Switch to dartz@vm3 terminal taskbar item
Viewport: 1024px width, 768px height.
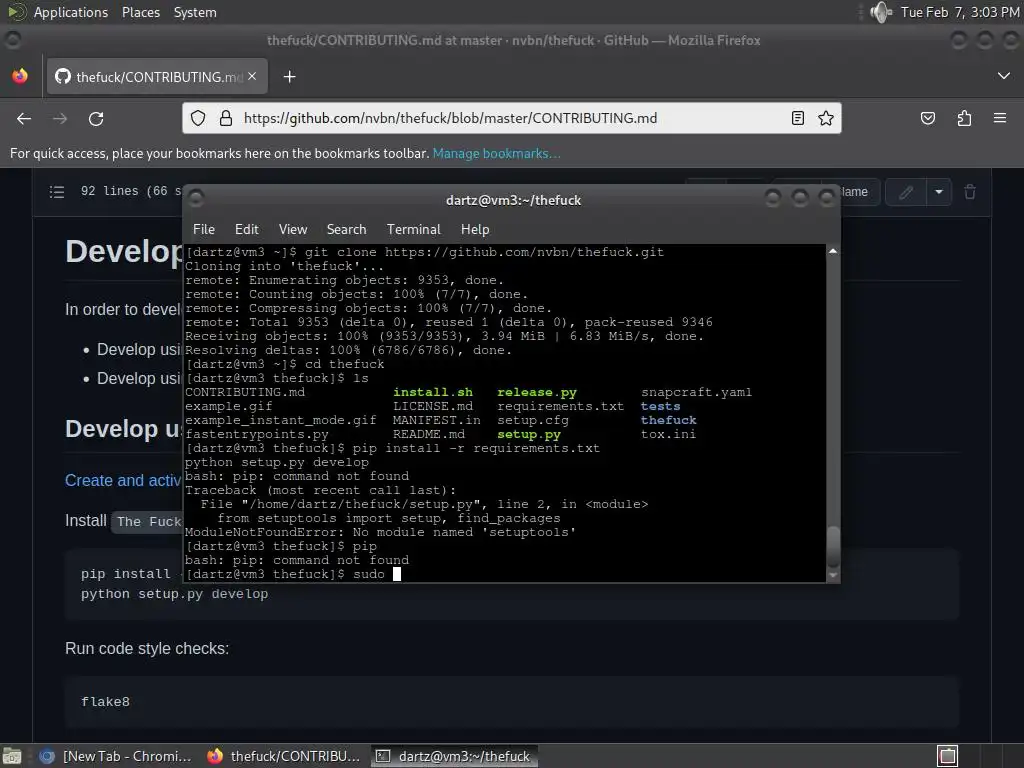tap(455, 756)
